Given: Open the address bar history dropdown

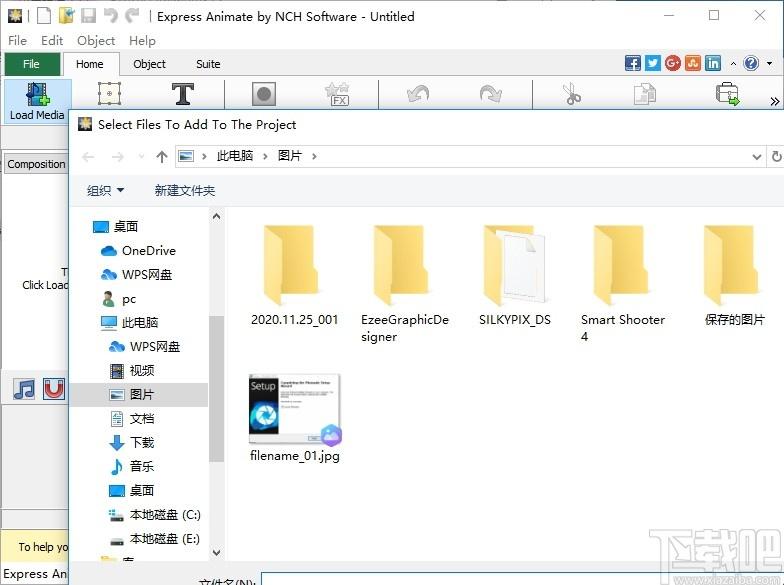Looking at the screenshot, I should tap(757, 156).
